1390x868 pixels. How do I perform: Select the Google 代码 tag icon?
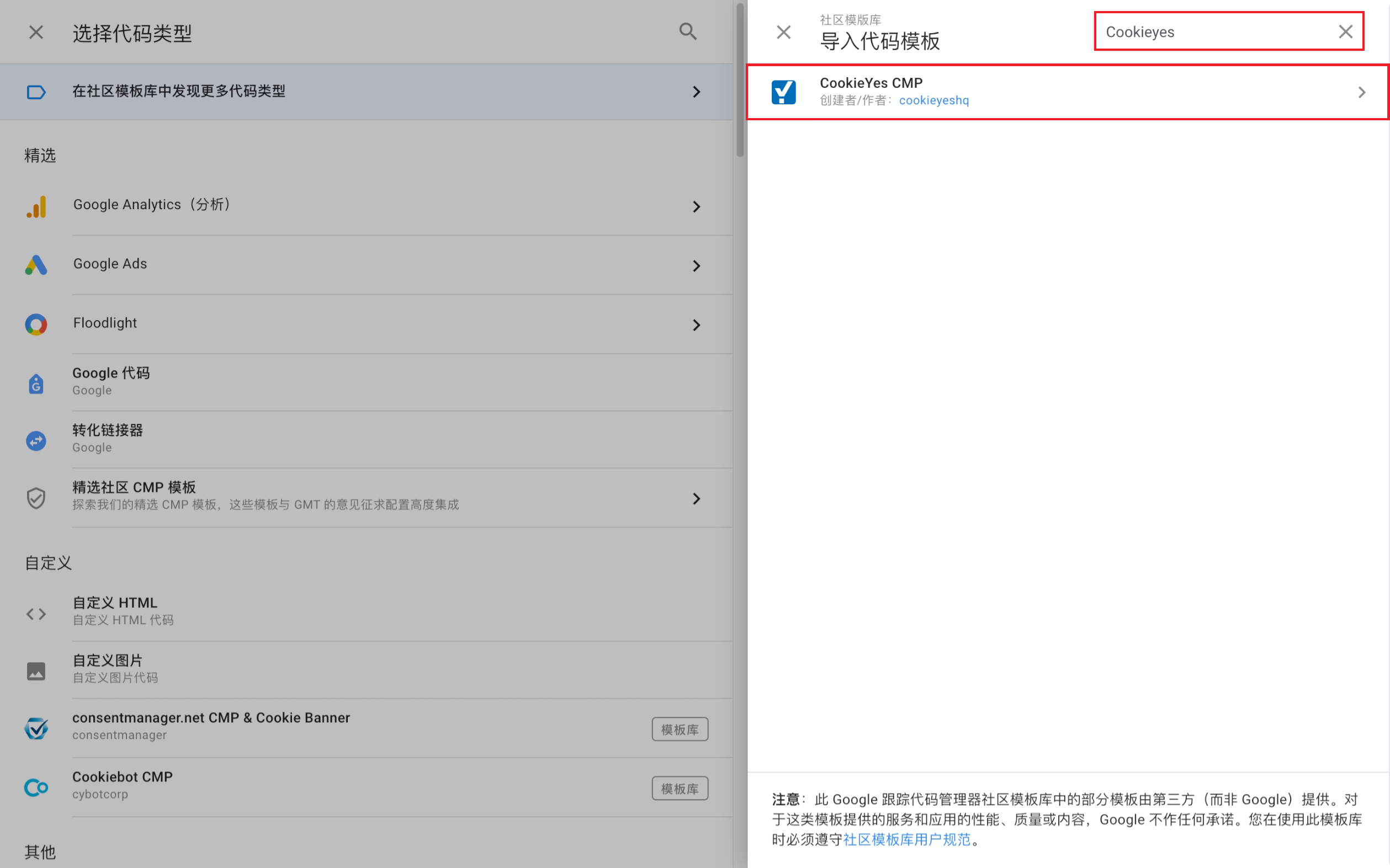[x=36, y=383]
